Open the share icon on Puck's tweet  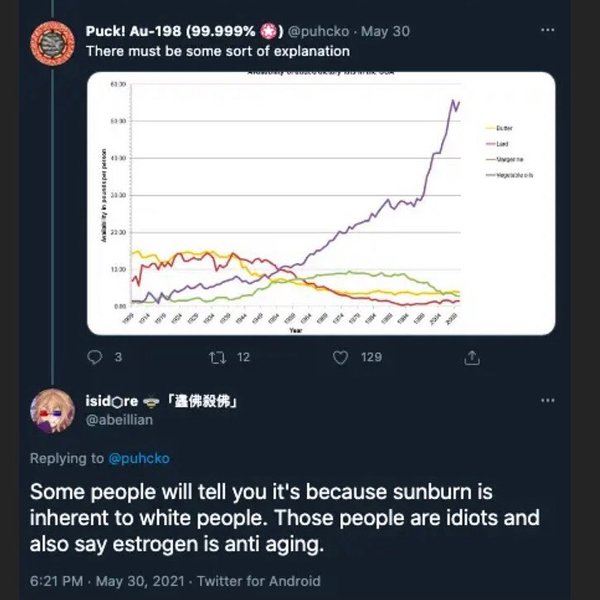coord(472,356)
